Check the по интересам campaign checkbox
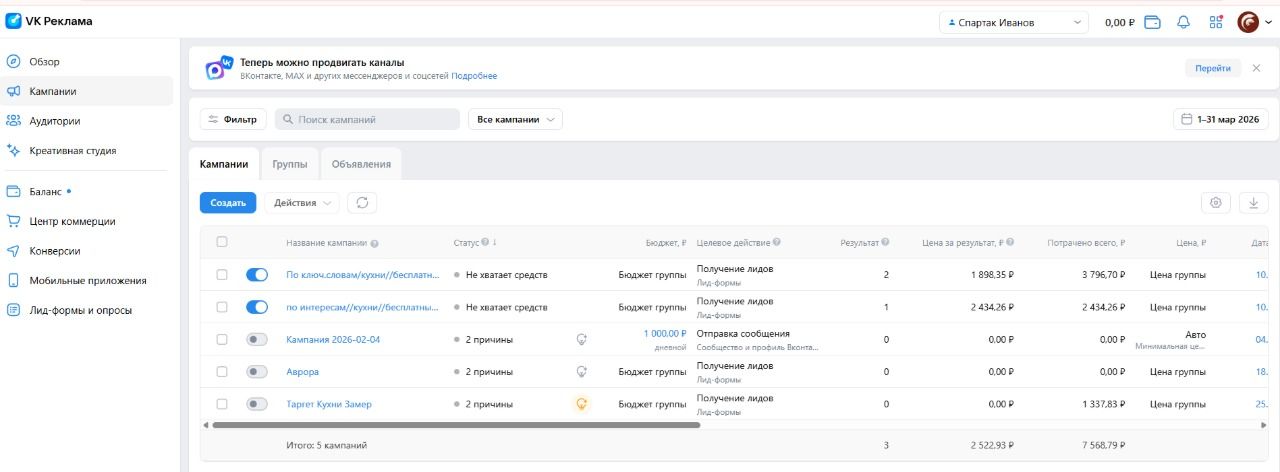Viewport: 1280px width, 472px height. (x=222, y=307)
